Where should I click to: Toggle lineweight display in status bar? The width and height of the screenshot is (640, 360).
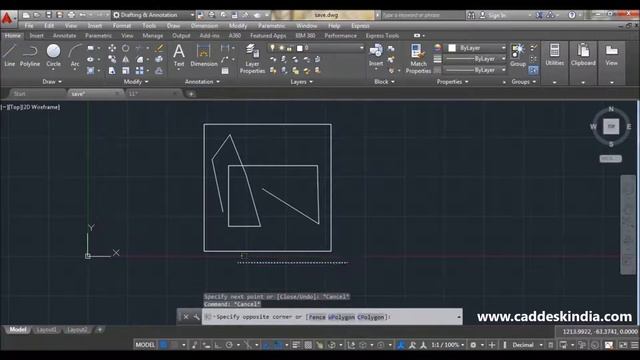point(296,345)
